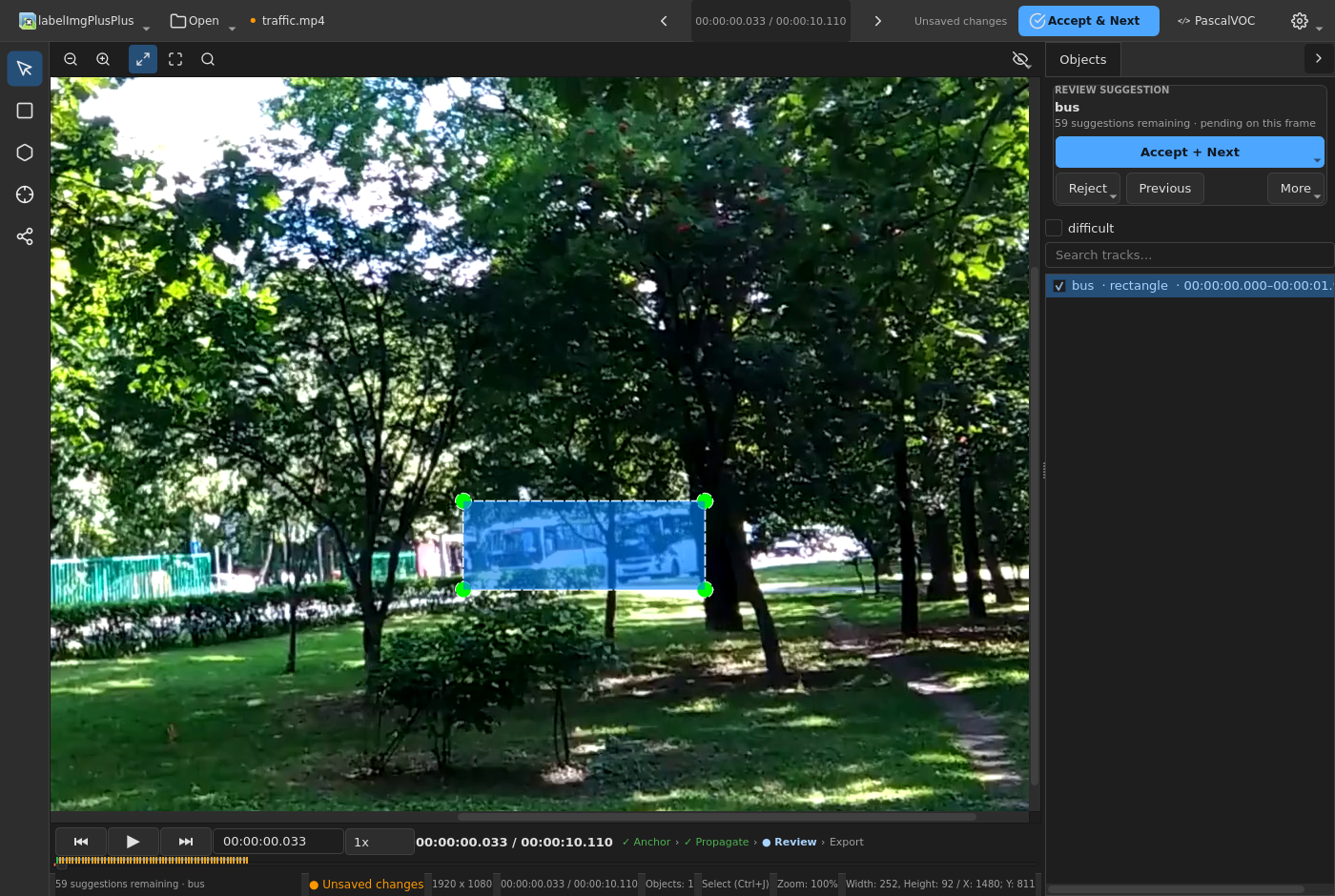Go to next frame with right chevron
This screenshot has width=1335, height=896.
pos(878,21)
